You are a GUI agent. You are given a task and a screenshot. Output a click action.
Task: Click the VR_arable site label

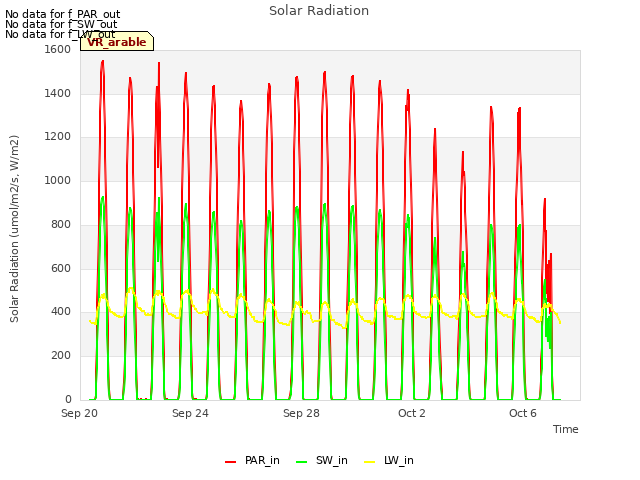tap(117, 42)
